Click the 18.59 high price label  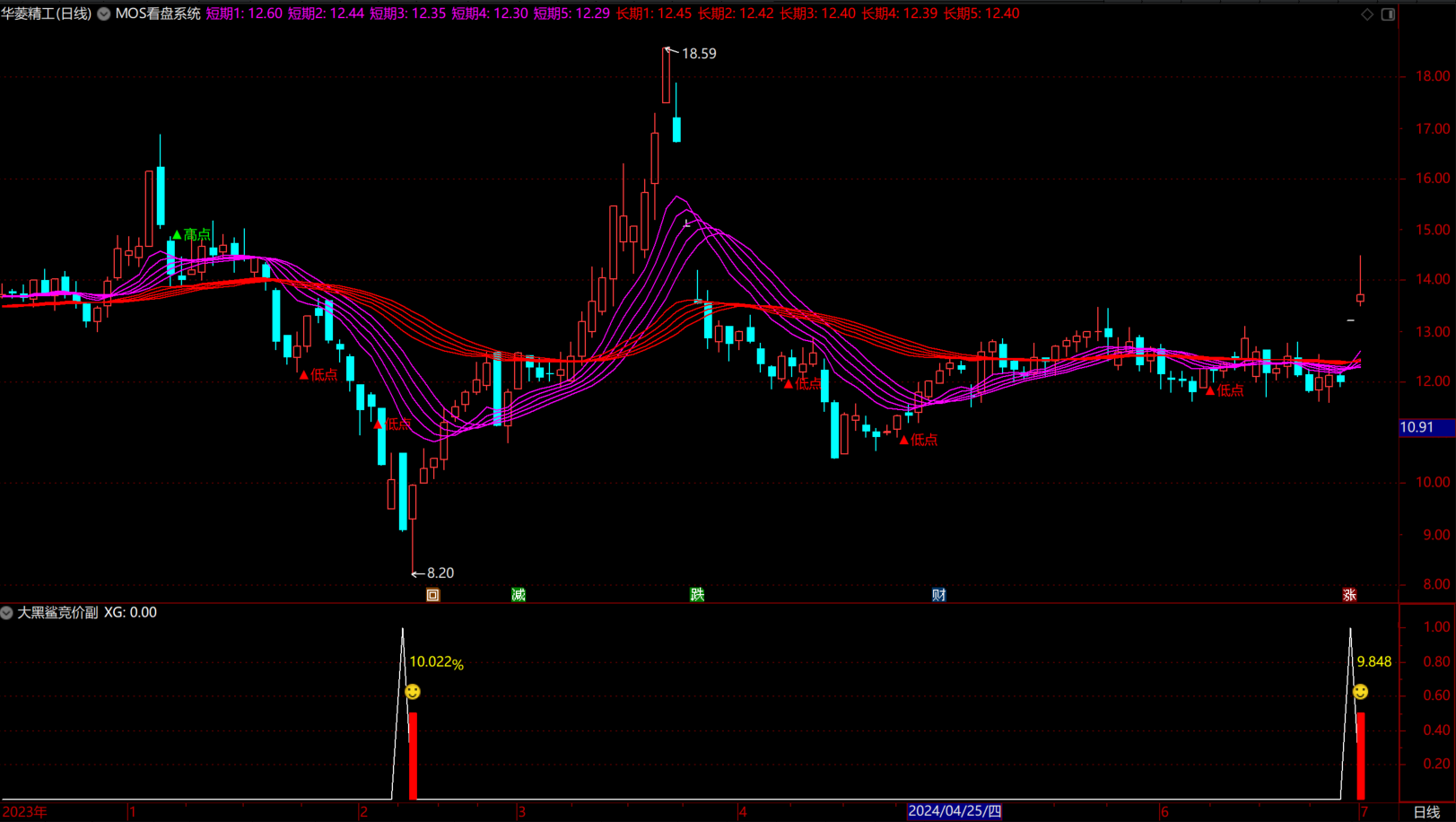click(699, 54)
